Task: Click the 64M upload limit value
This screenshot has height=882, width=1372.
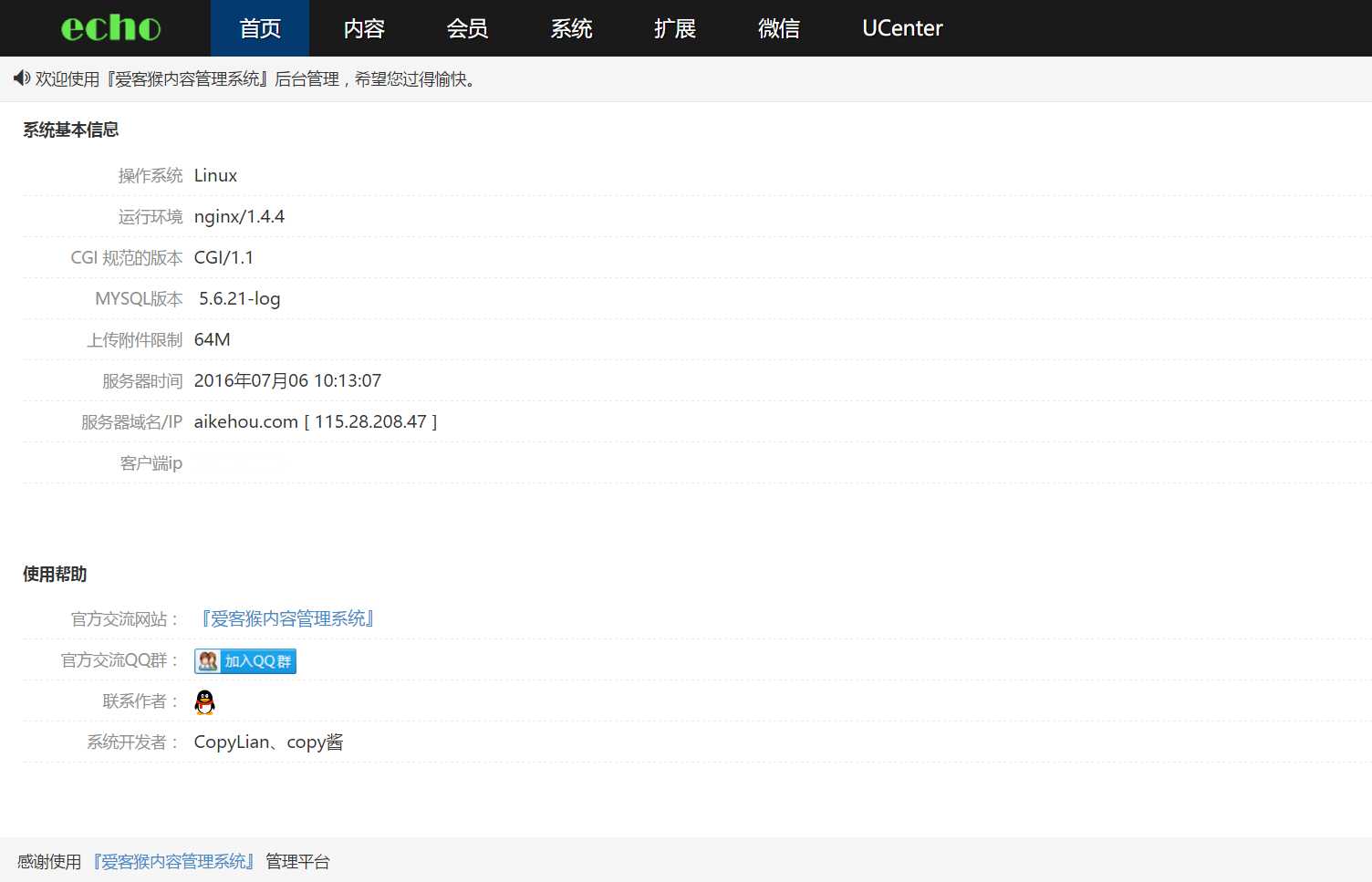Action: click(x=212, y=339)
